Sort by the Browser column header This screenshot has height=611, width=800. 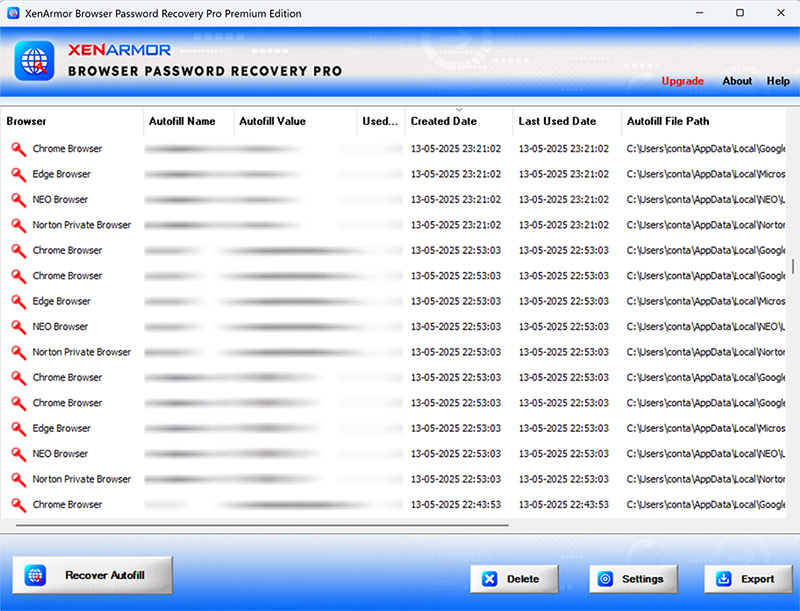(27, 121)
